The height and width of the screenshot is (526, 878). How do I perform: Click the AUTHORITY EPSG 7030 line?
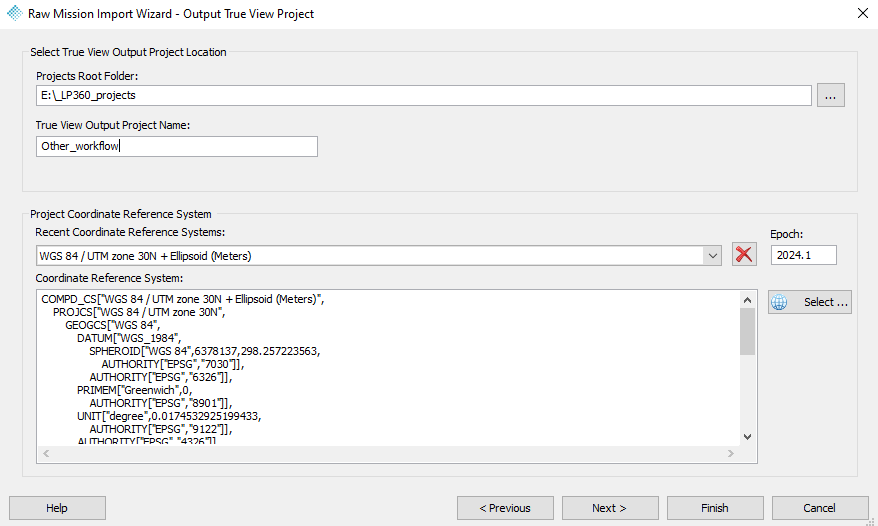[x=173, y=364]
